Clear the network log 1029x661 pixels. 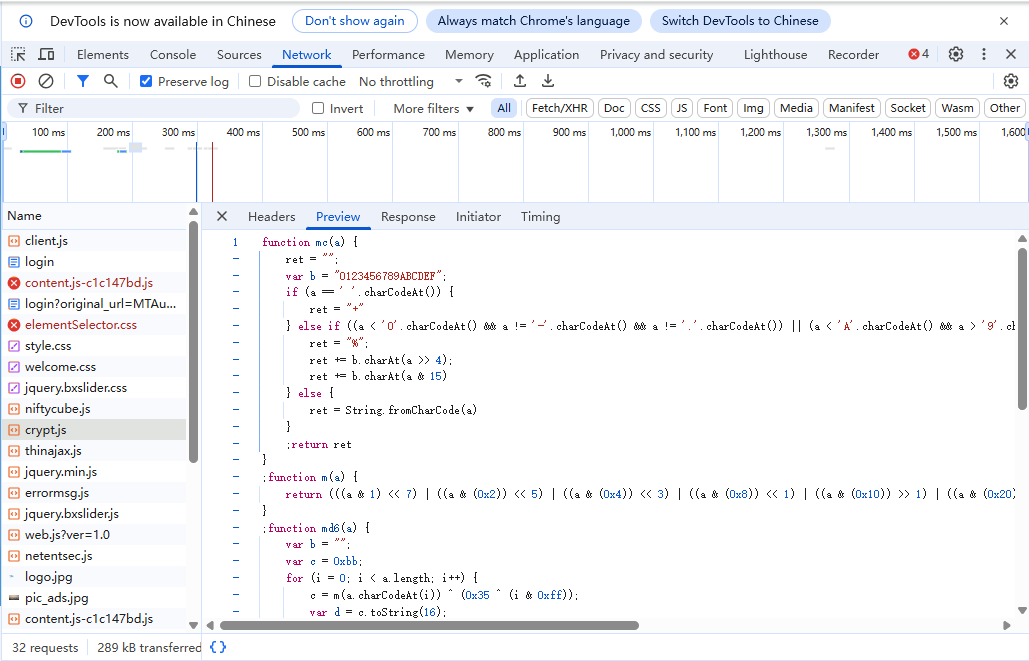(x=44, y=81)
